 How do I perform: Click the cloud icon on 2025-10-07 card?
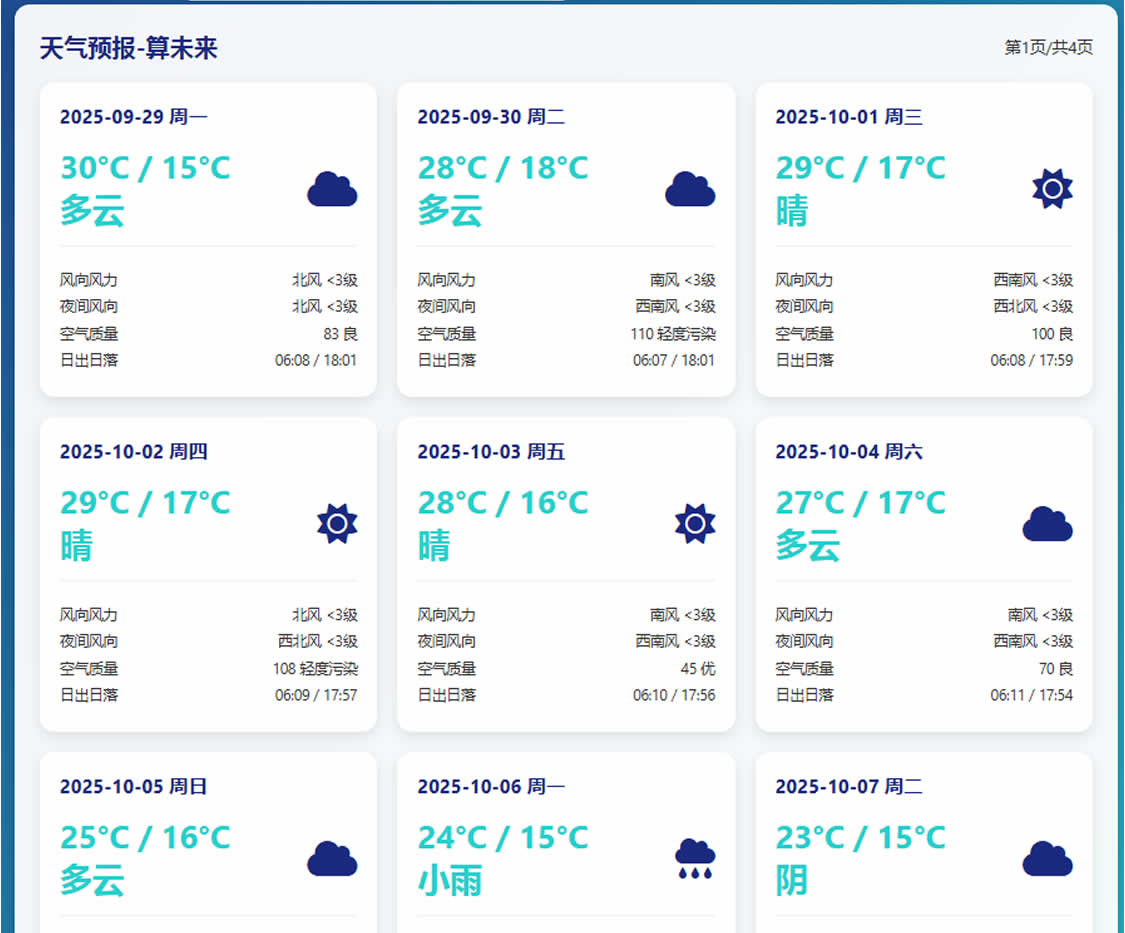pos(1047,859)
